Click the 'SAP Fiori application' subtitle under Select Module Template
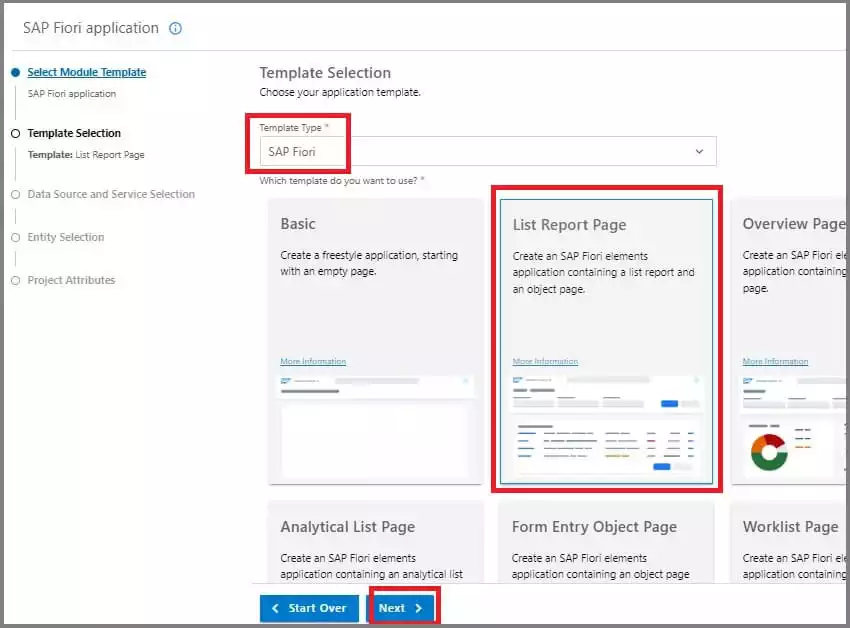 coord(72,94)
